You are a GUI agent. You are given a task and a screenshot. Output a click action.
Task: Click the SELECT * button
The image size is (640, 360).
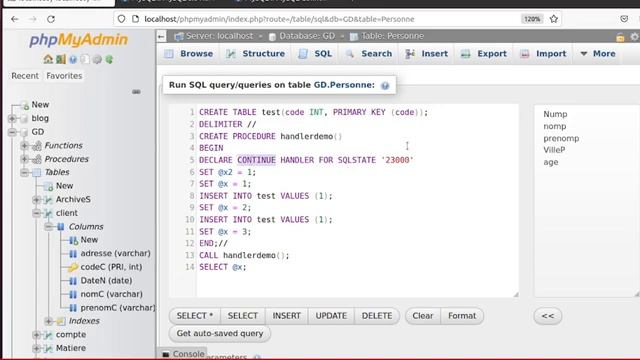coord(195,316)
